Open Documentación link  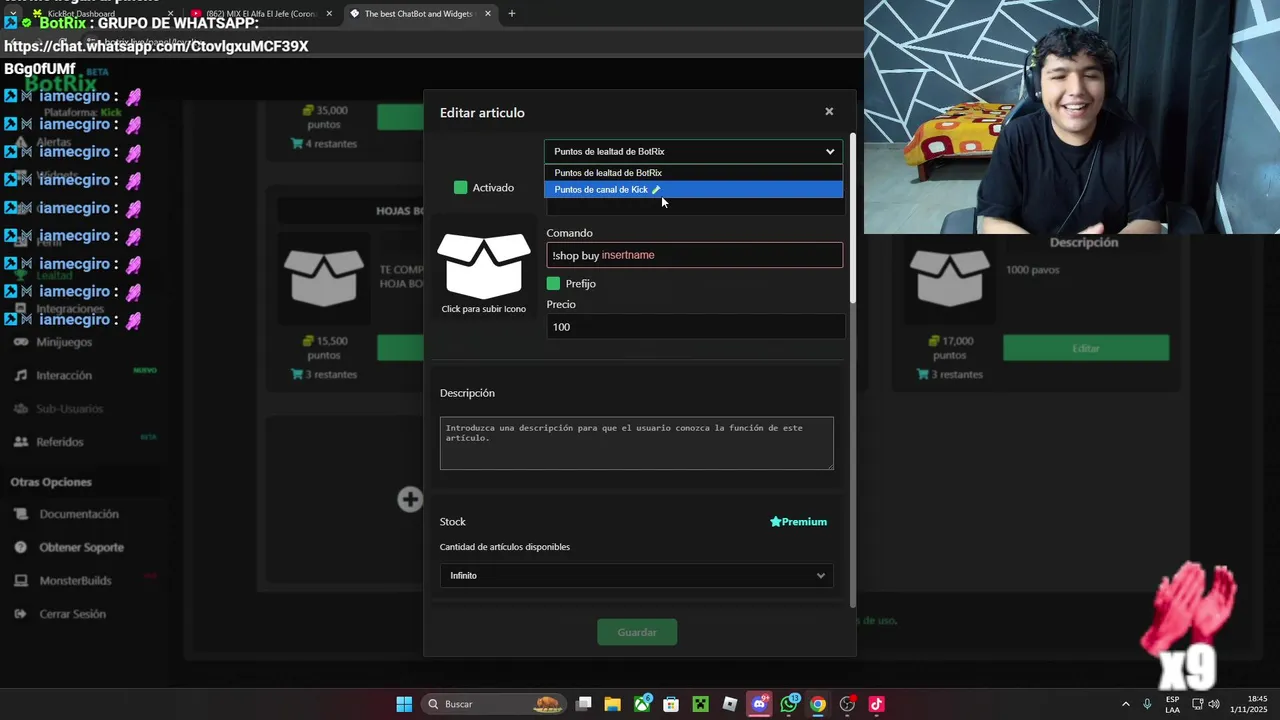(x=79, y=514)
